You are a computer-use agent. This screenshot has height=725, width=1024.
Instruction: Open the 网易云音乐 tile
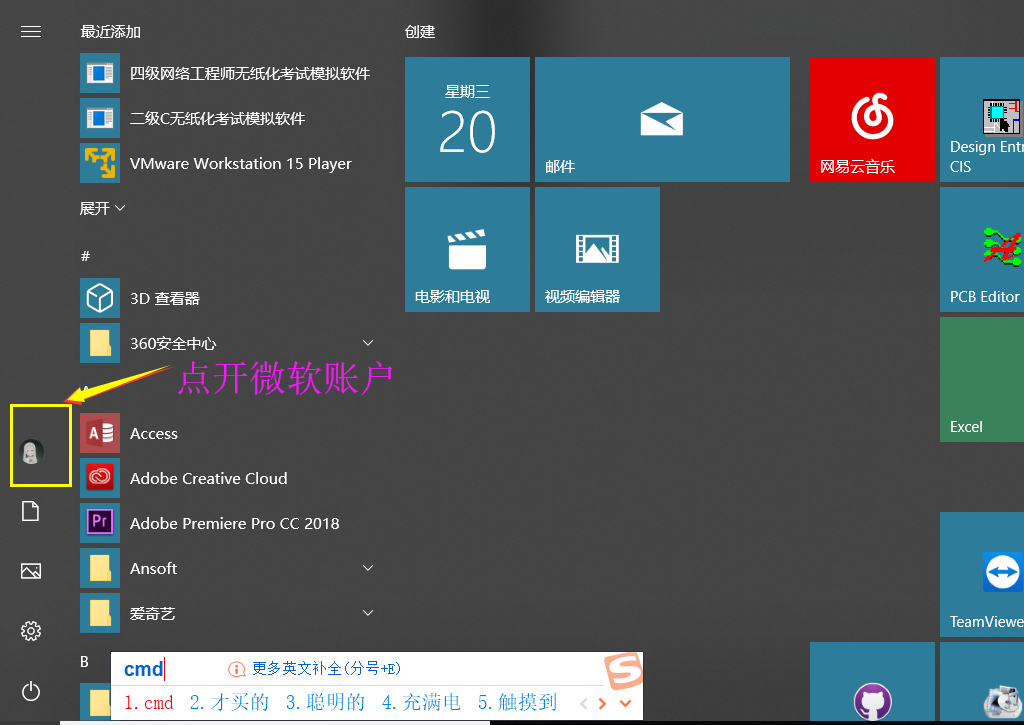[871, 119]
